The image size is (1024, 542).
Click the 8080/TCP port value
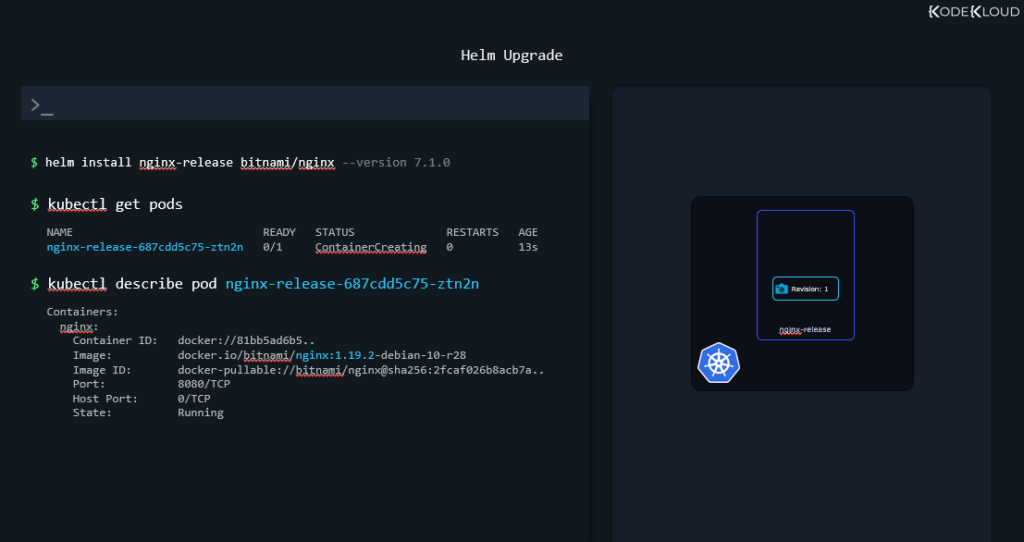[204, 384]
